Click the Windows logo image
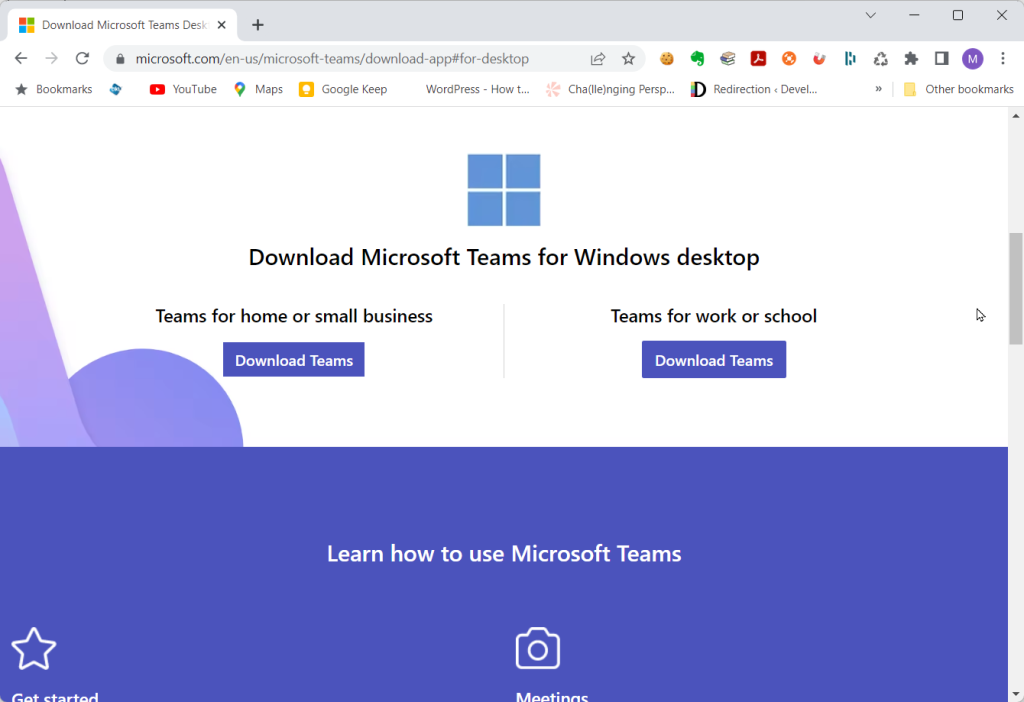This screenshot has height=702, width=1024. click(504, 190)
